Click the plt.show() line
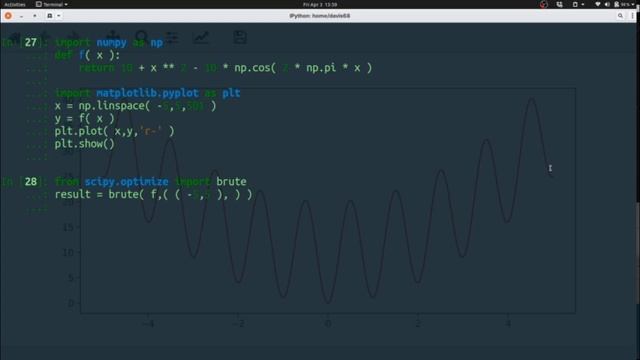 [x=84, y=144]
